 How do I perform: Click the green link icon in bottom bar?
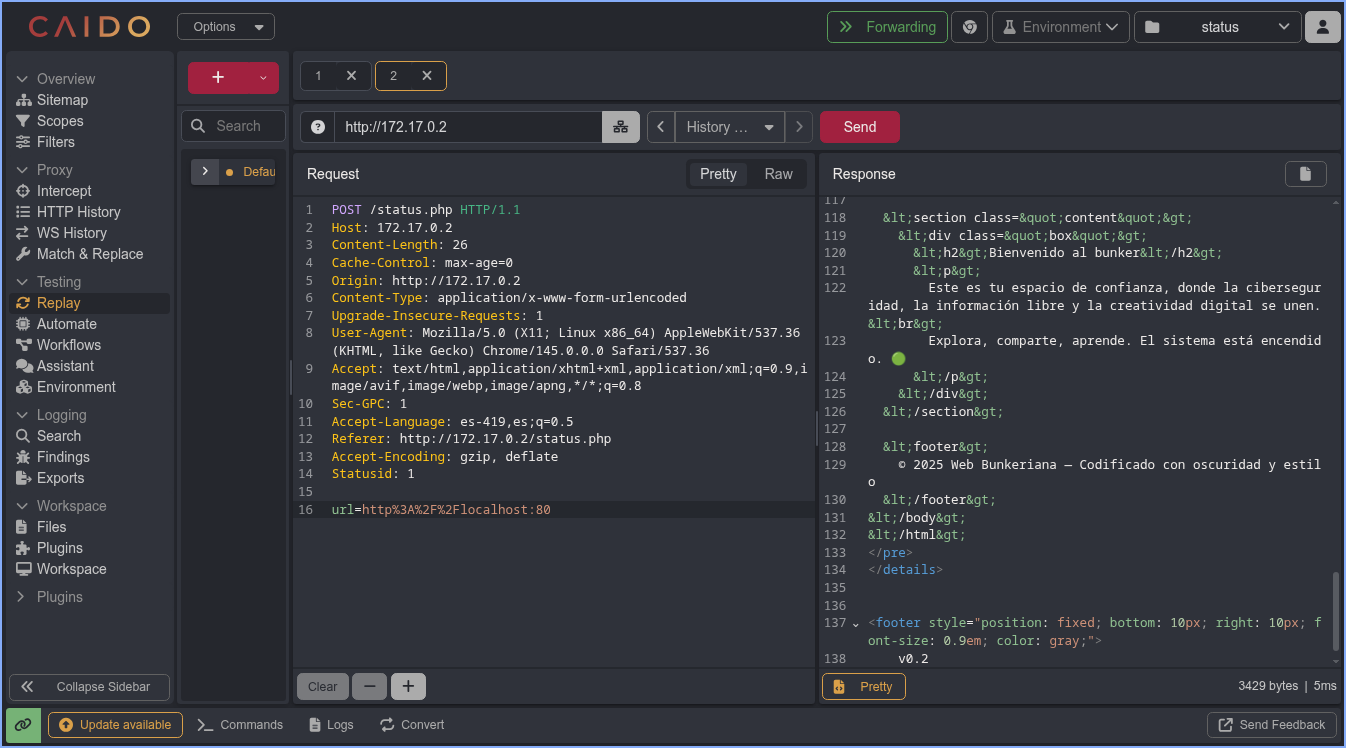pyautogui.click(x=23, y=725)
